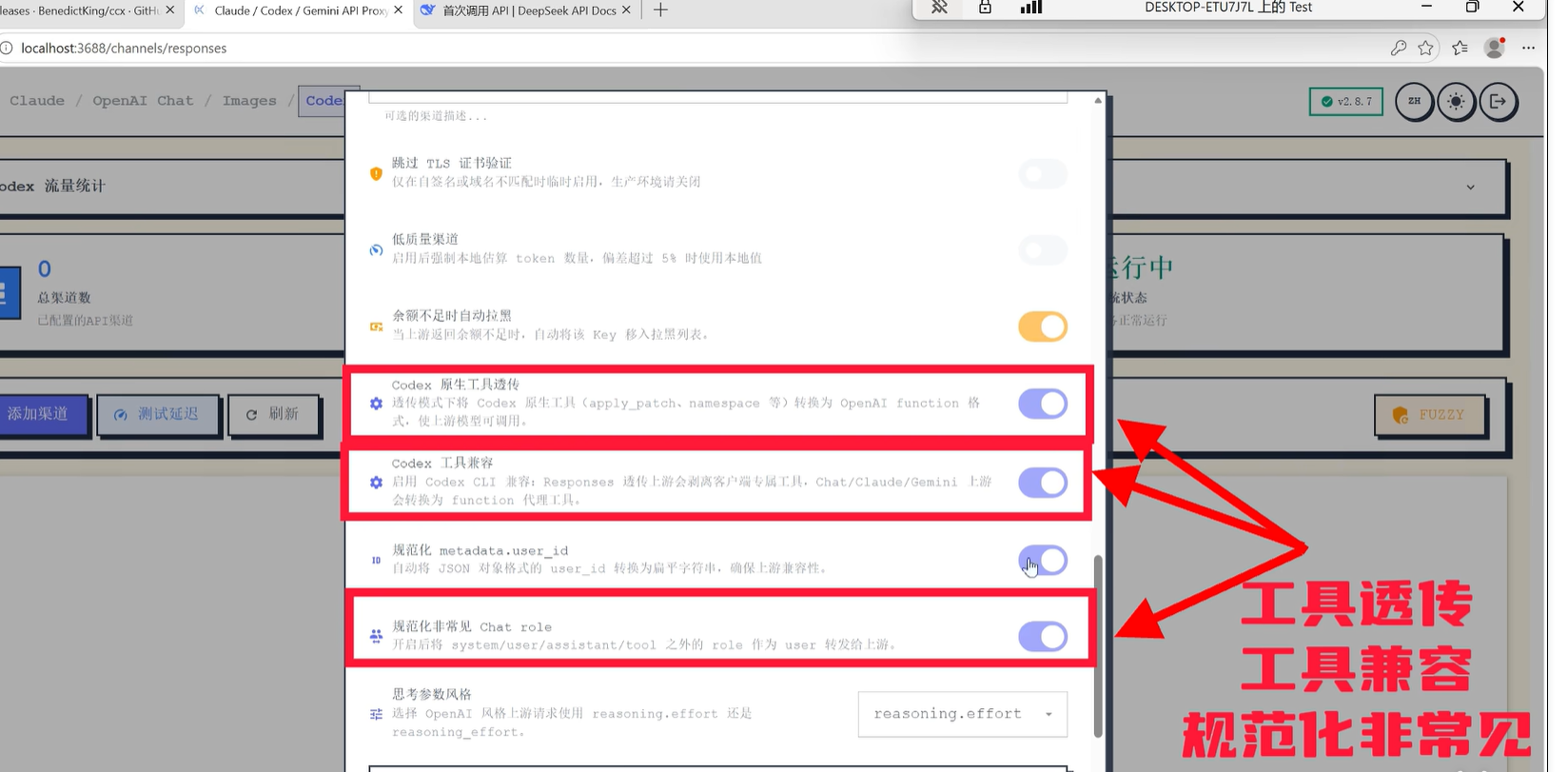Click the 刷新 button

[273, 414]
